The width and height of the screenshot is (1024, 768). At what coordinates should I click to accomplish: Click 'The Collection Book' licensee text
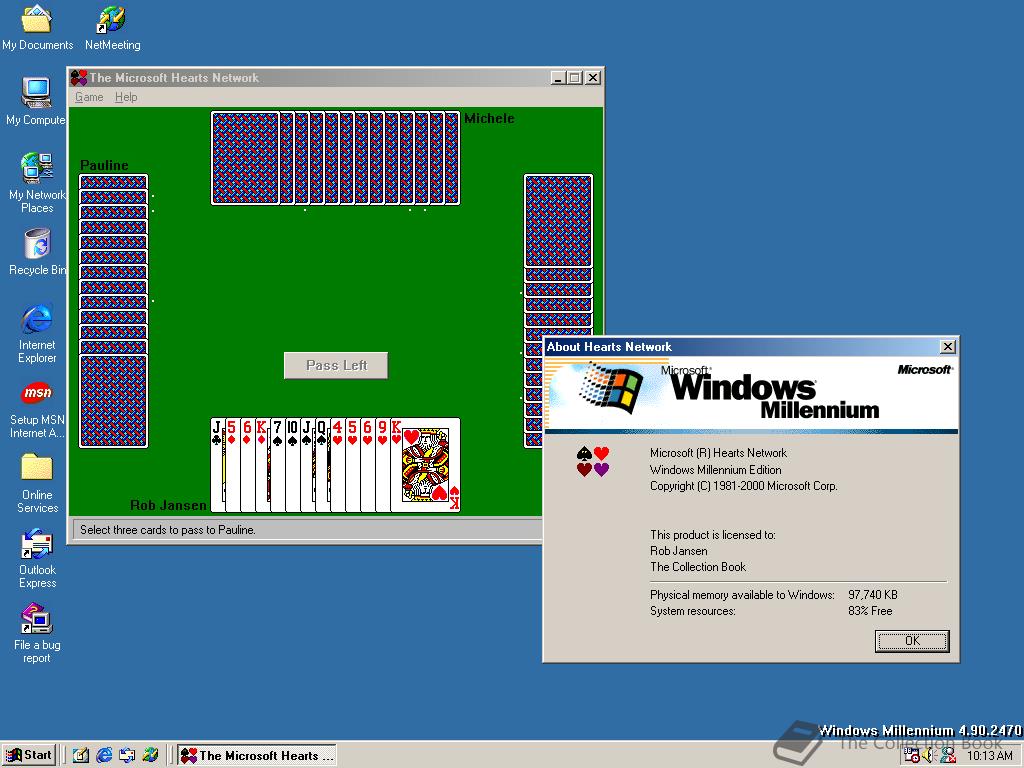[x=697, y=567]
